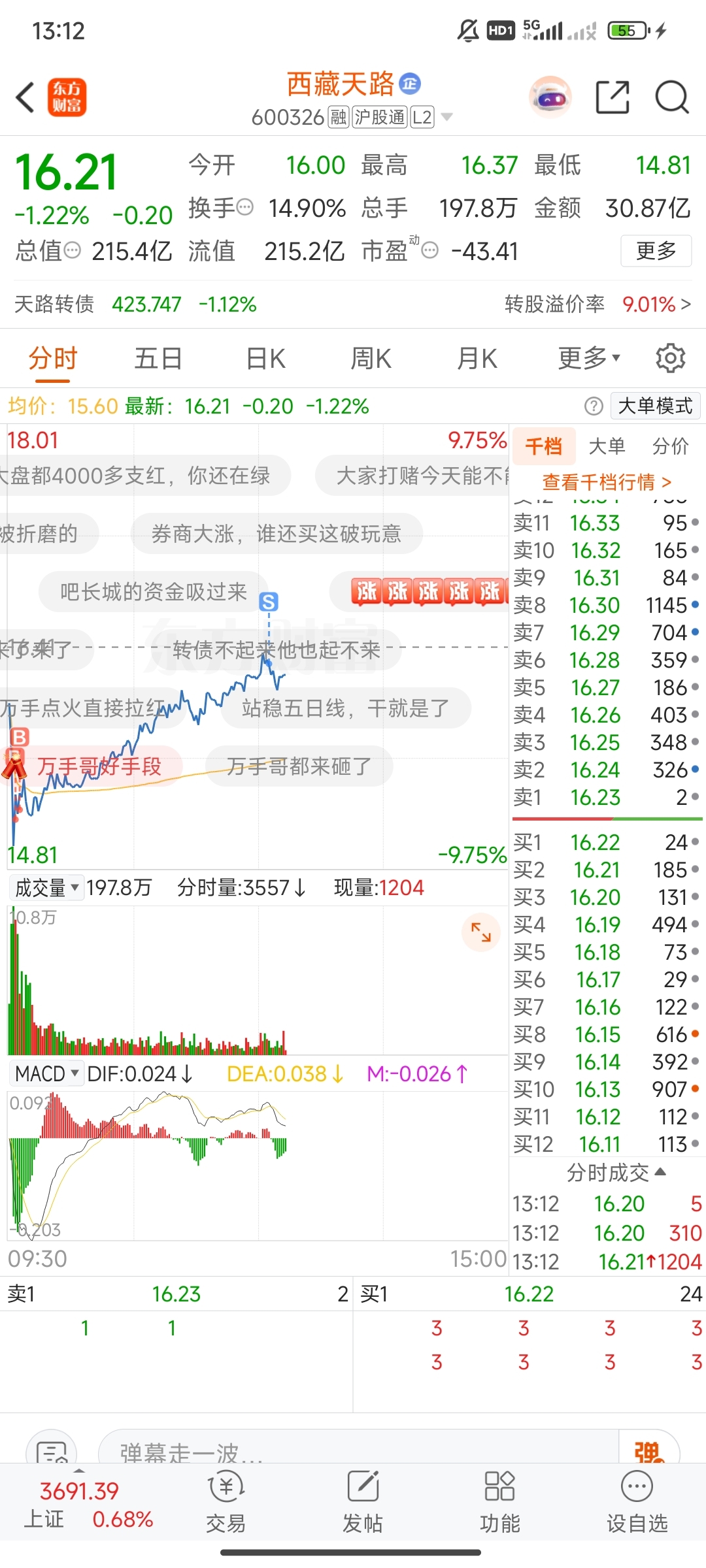This screenshot has height=1568, width=706.
Task: Switch to 分时 chart tab
Action: pyautogui.click(x=53, y=358)
